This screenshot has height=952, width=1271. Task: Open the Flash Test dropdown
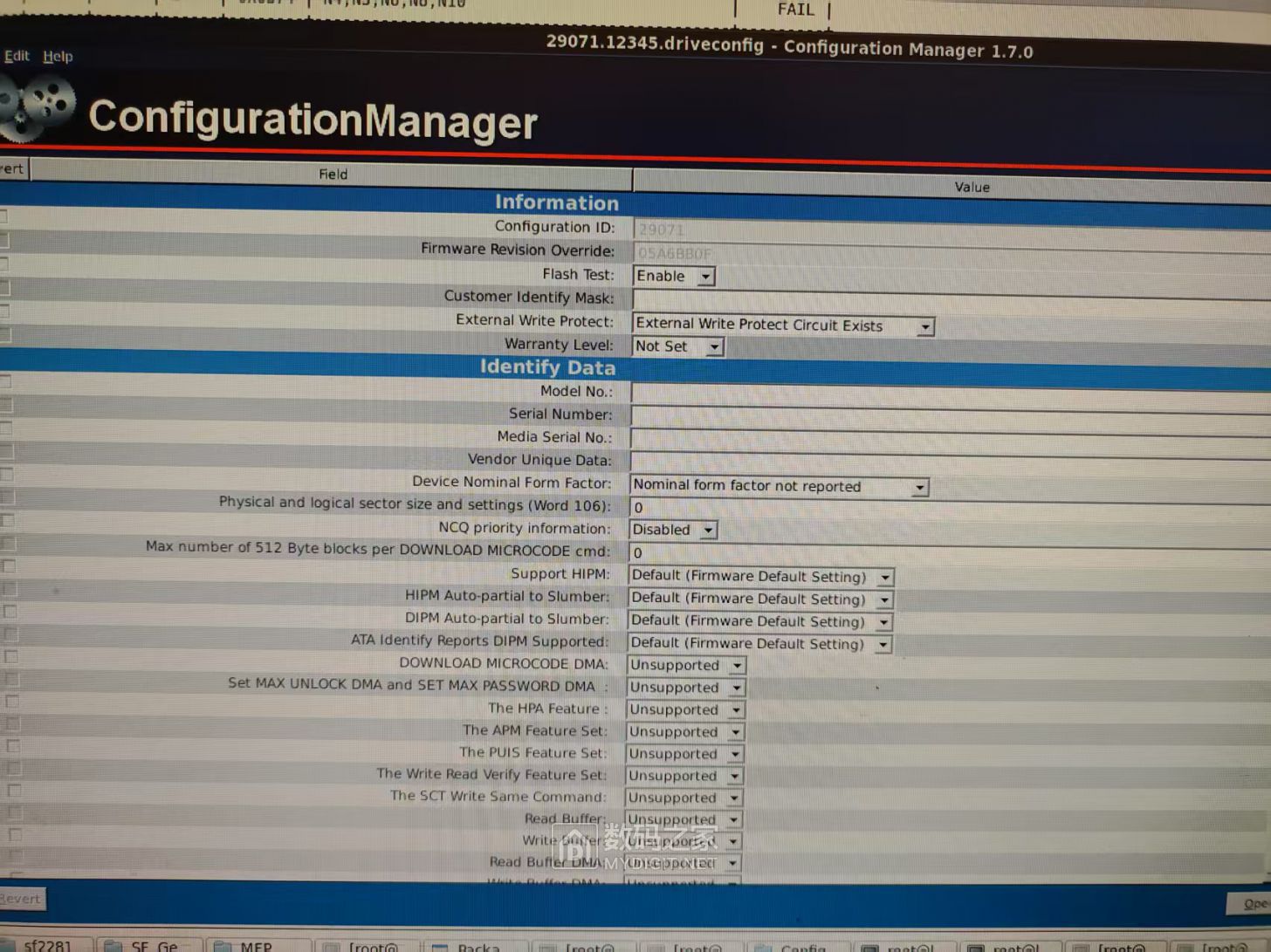point(674,276)
